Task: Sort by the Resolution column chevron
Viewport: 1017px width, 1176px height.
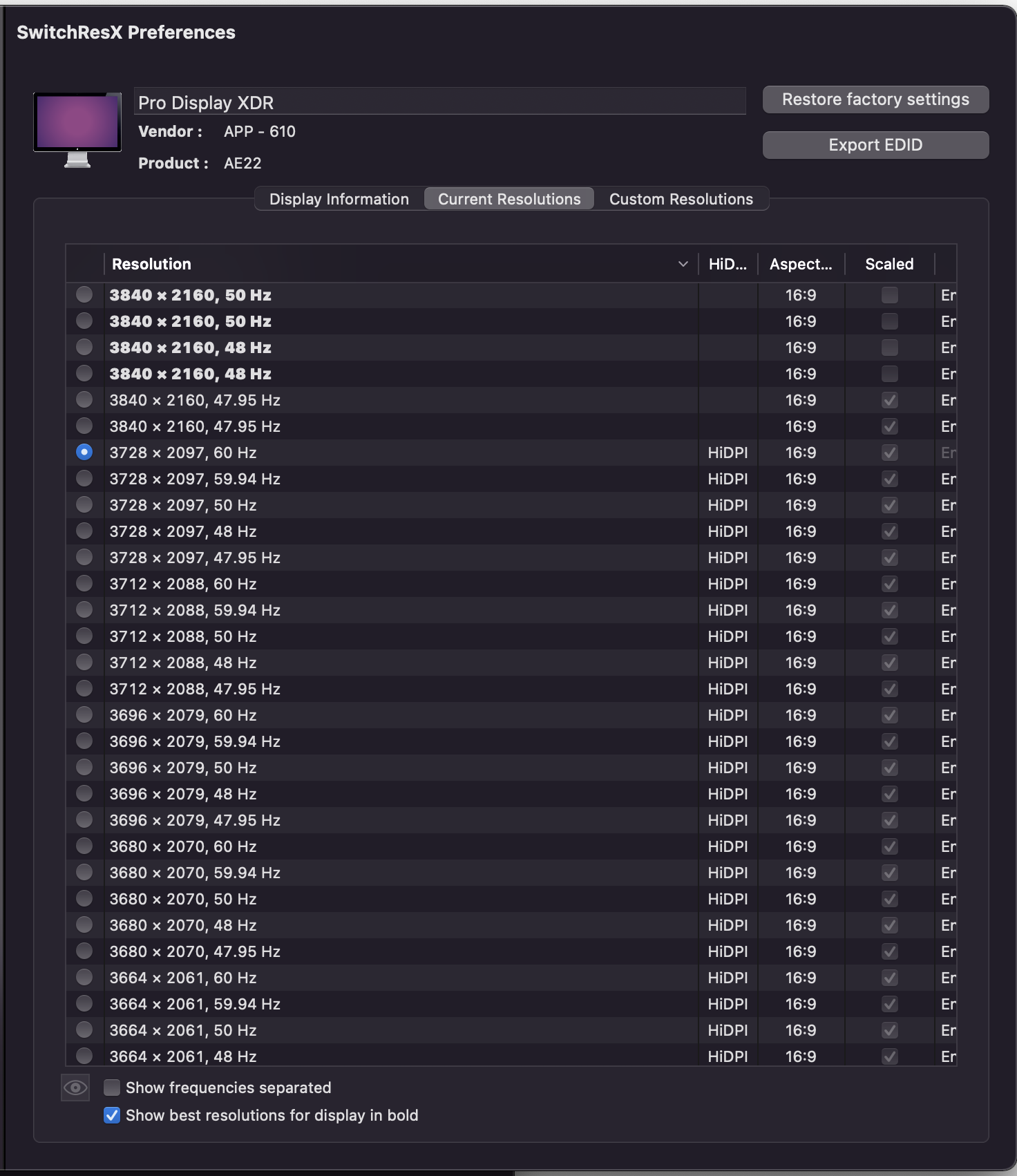Action: 683,264
